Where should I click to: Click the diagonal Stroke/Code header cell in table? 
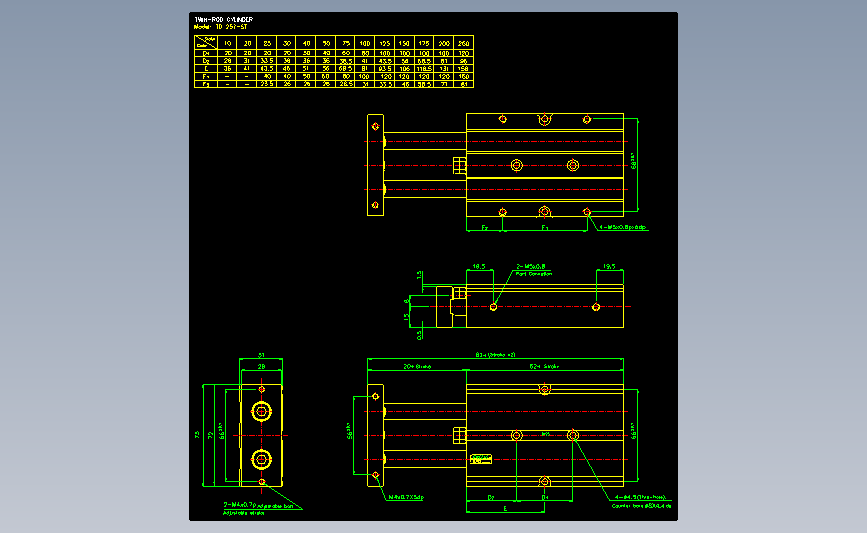pyautogui.click(x=206, y=43)
